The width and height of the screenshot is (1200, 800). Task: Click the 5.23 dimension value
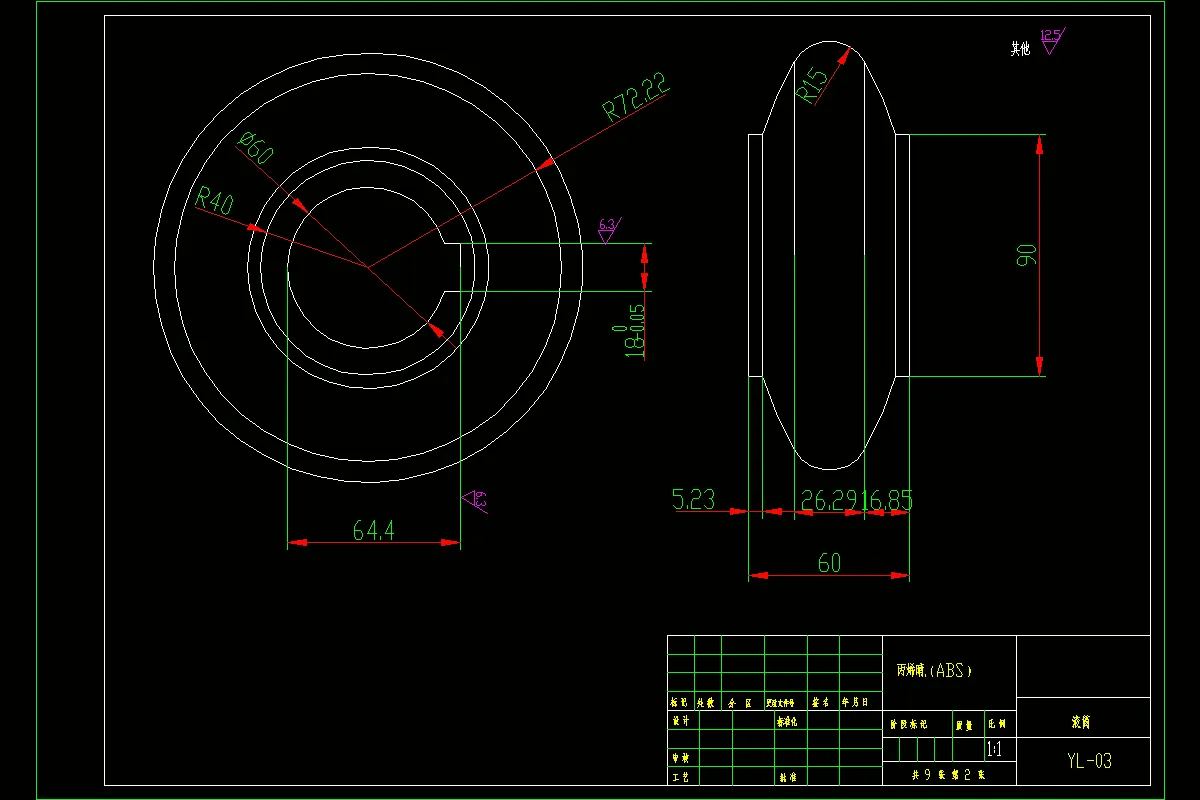694,499
